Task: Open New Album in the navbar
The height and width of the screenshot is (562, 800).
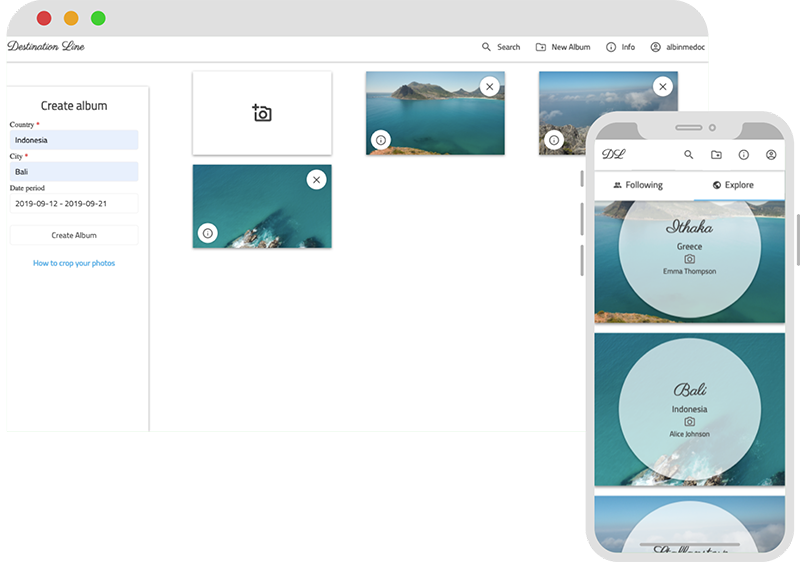Action: tap(563, 47)
